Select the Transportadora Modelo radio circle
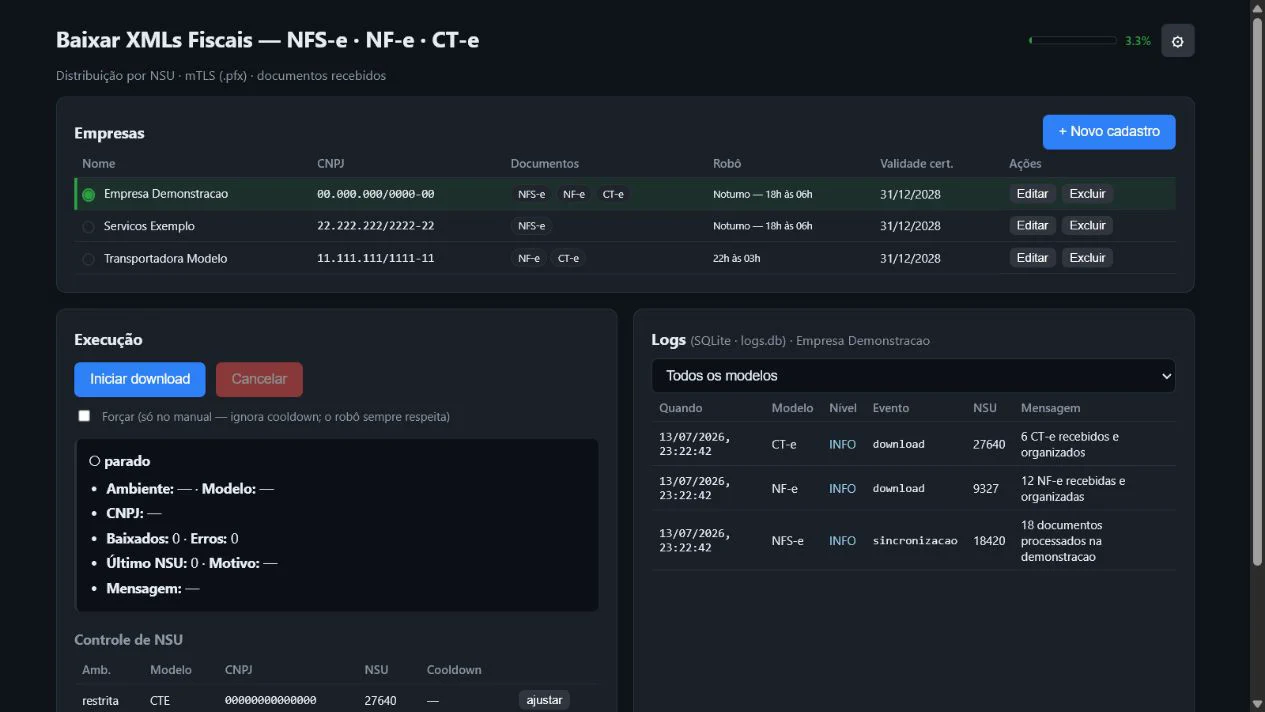This screenshot has width=1265, height=712. pos(89,259)
